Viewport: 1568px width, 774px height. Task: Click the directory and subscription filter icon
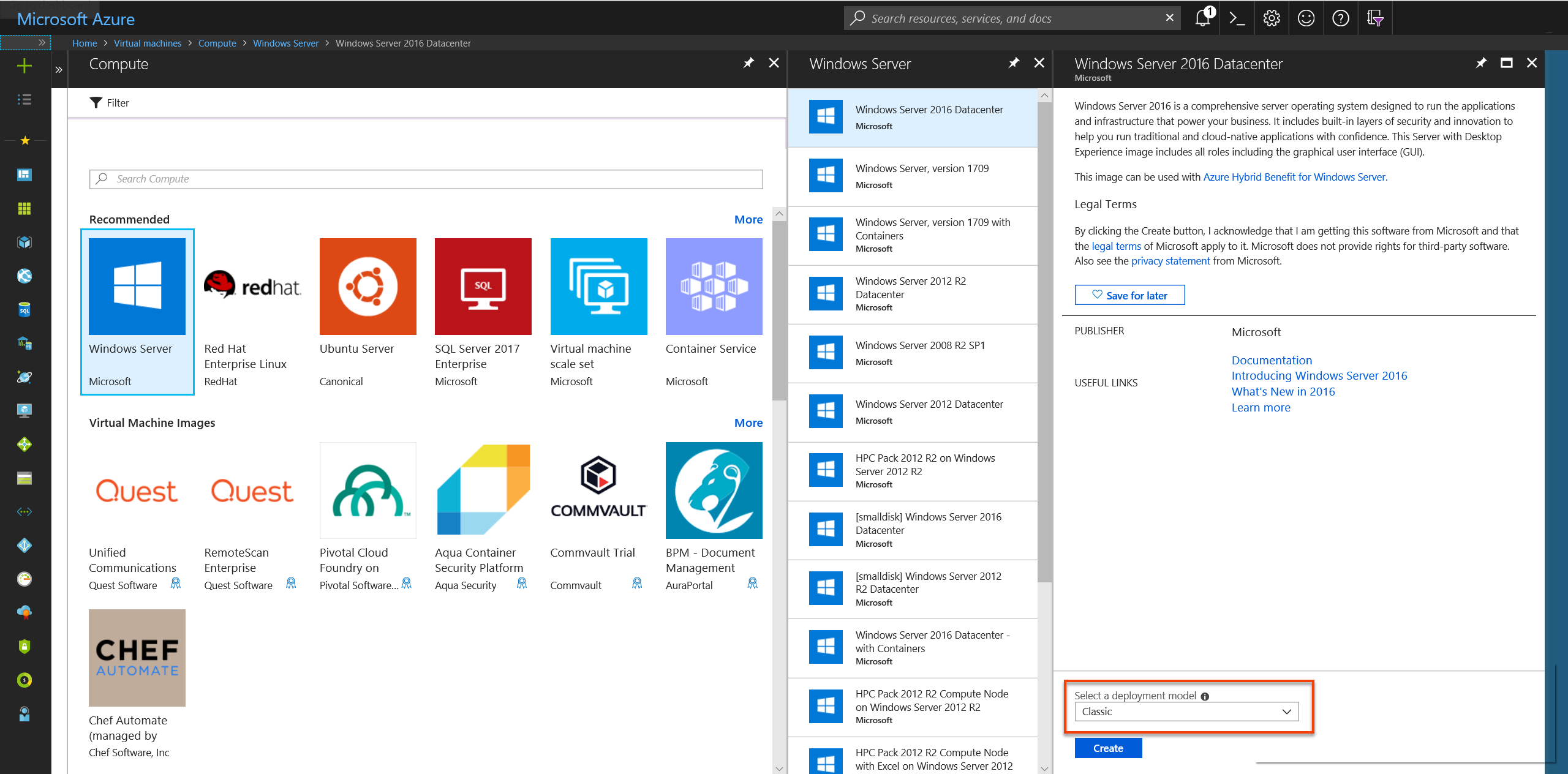click(1375, 18)
